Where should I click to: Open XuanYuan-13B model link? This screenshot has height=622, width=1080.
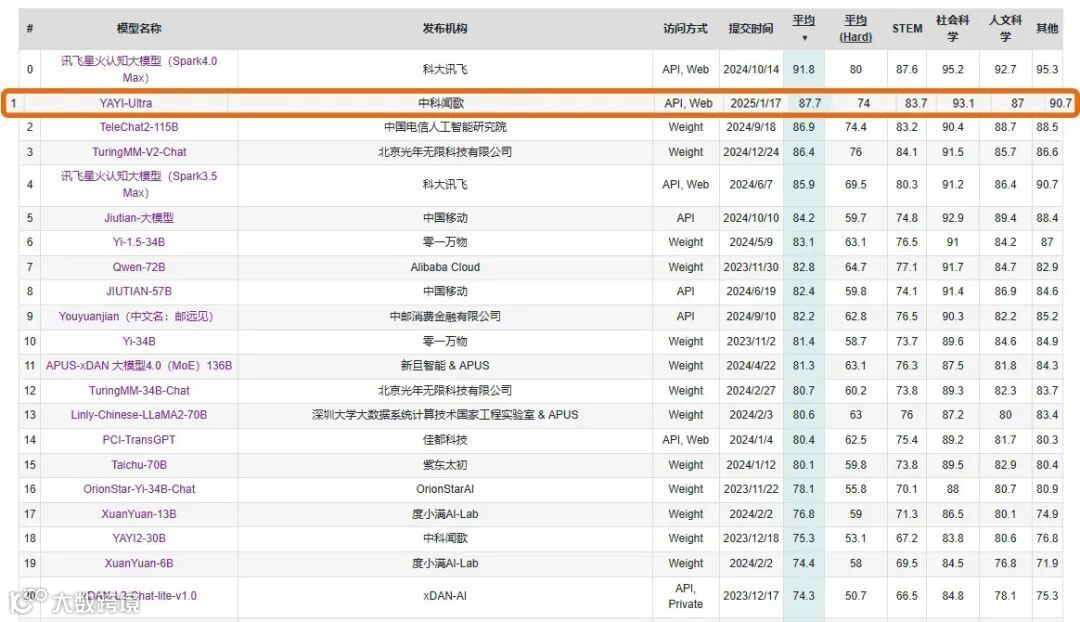click(139, 514)
